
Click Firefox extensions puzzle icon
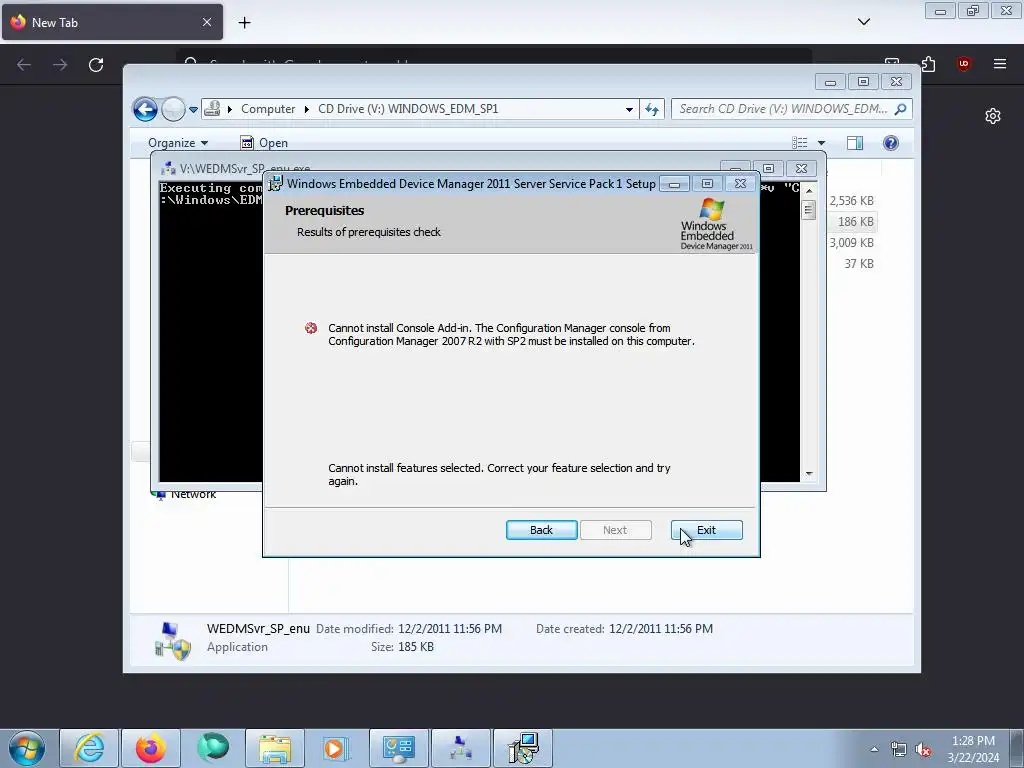click(x=928, y=63)
